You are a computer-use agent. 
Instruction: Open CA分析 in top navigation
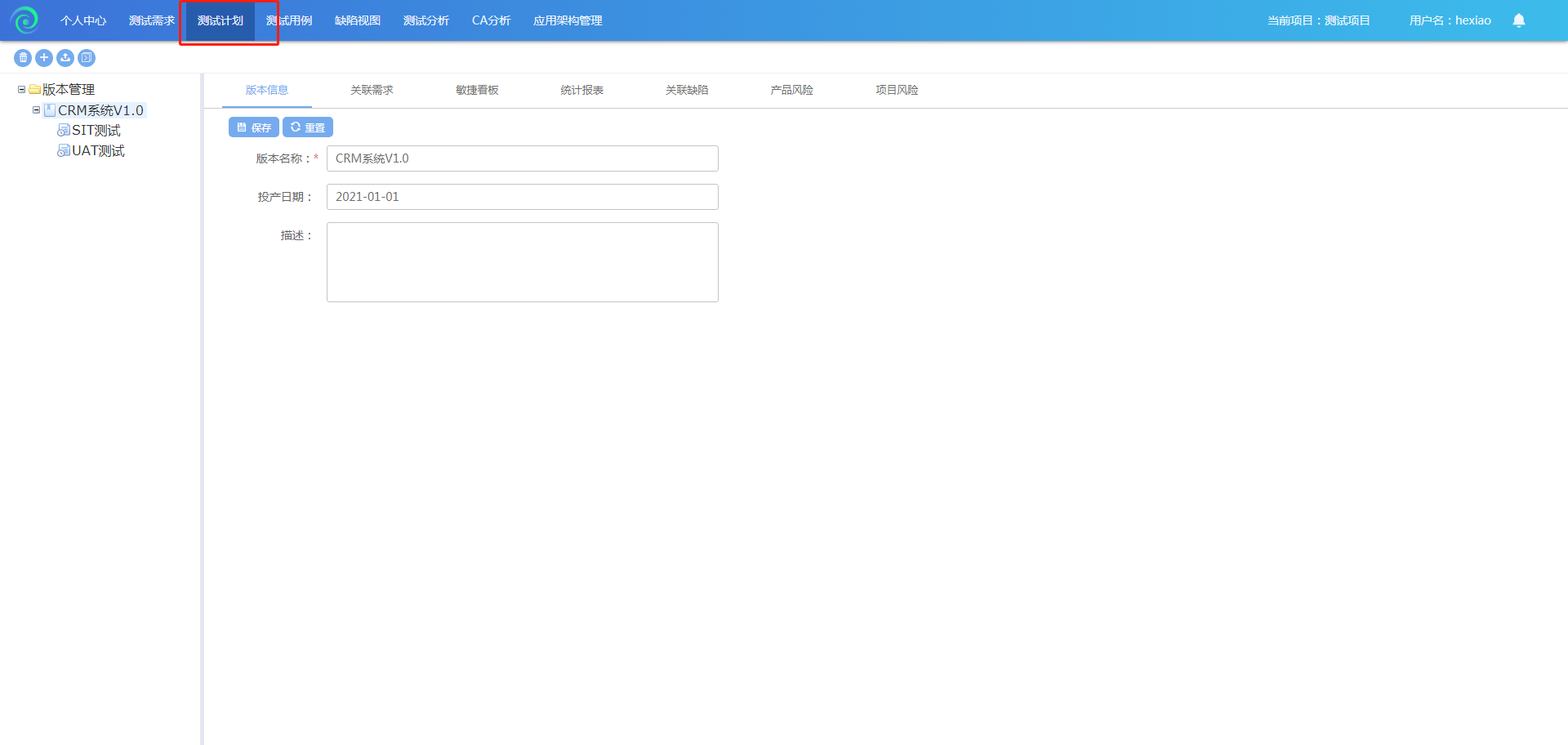coord(492,20)
